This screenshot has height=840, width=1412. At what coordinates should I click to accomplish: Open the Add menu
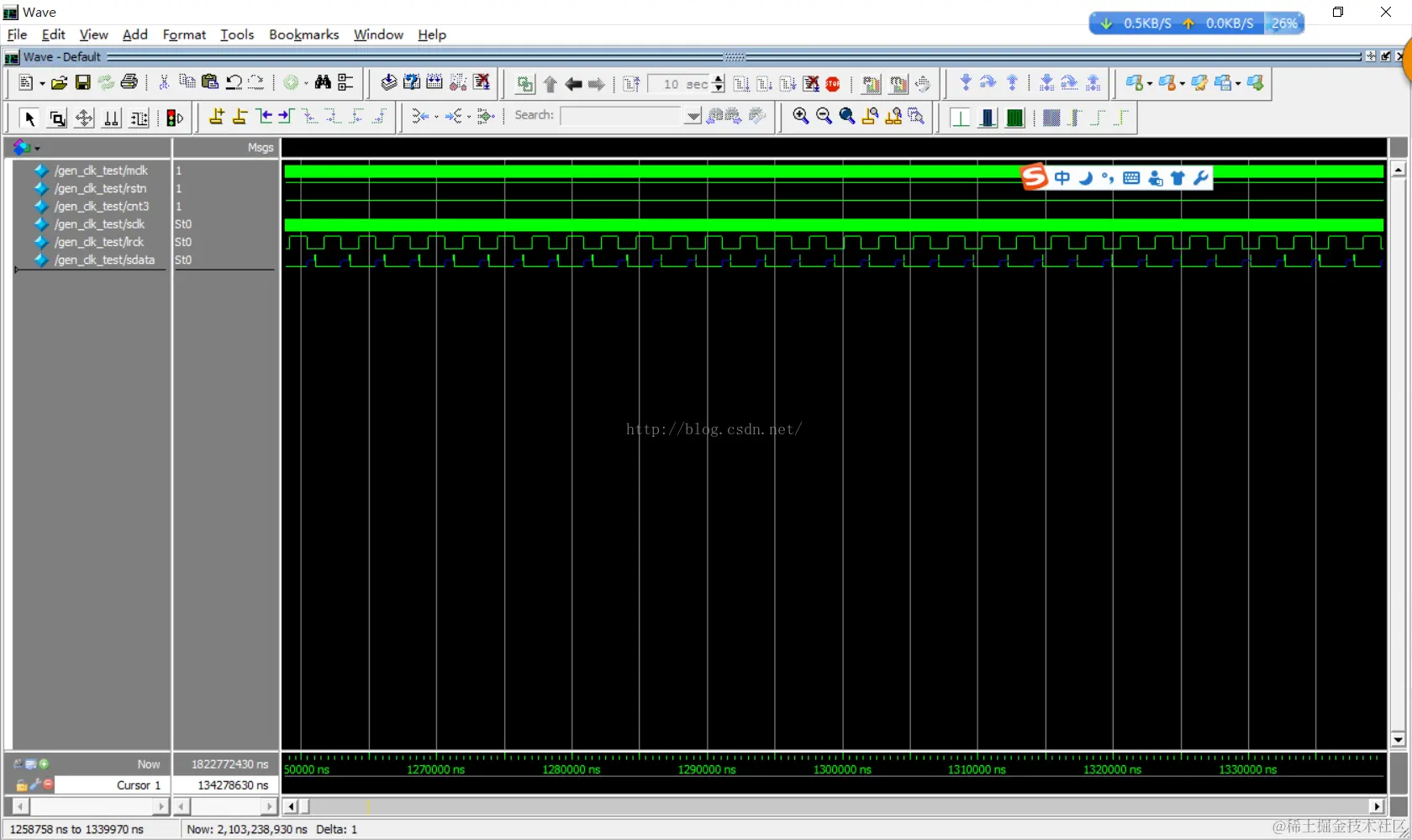click(x=135, y=34)
